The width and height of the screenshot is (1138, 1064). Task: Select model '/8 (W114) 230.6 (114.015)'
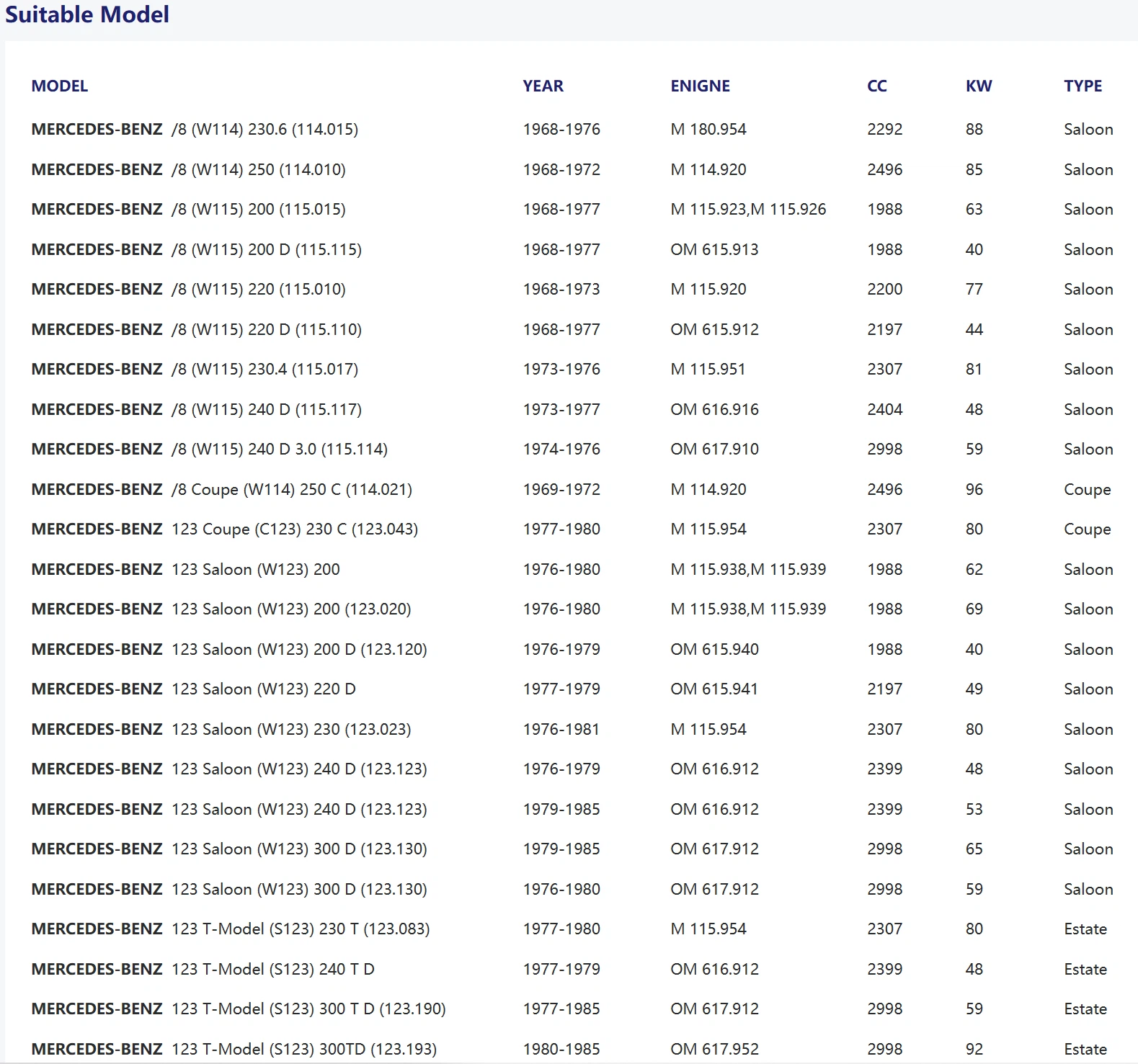[x=265, y=129]
